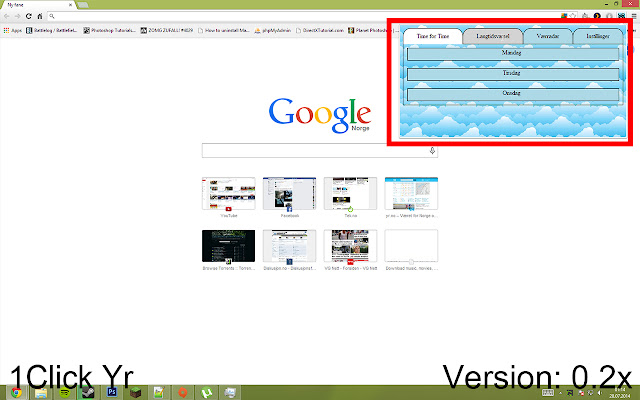This screenshot has height=400, width=640.
Task: Open the orange circular taskbar icon
Action: (x=183, y=393)
